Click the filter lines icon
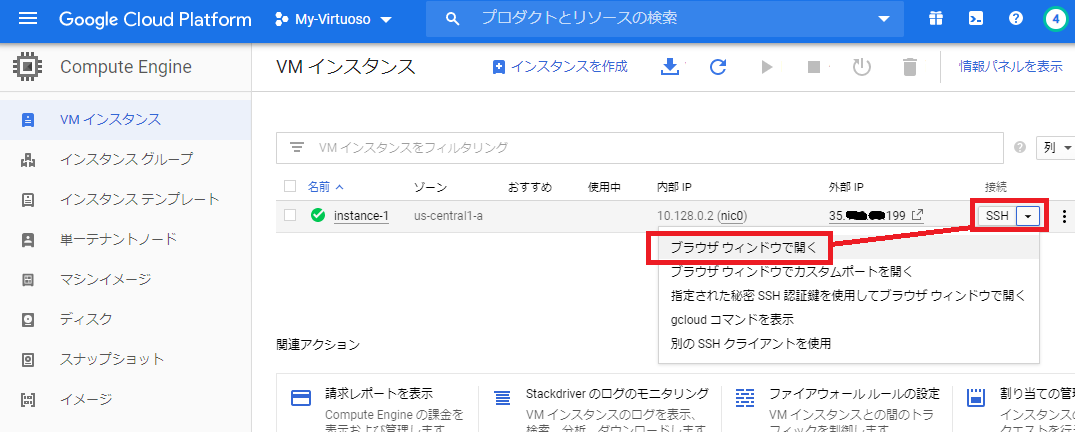1075x432 pixels. coord(297,147)
